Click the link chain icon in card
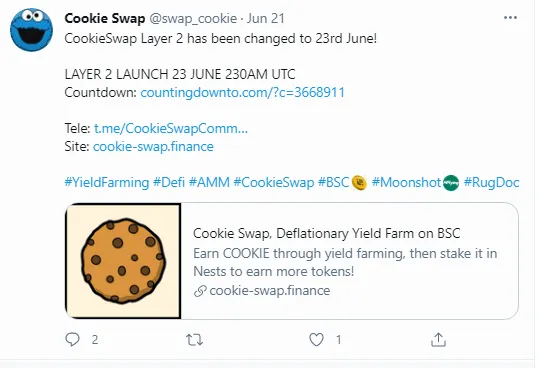Screen dimensions: 538x368 tap(200, 291)
